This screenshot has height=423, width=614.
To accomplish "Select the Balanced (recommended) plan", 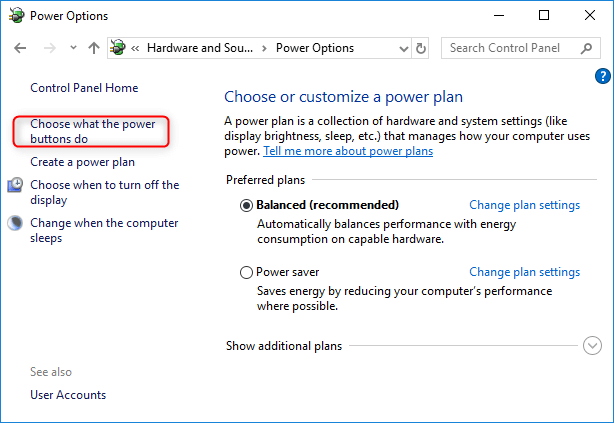I will pyautogui.click(x=247, y=205).
